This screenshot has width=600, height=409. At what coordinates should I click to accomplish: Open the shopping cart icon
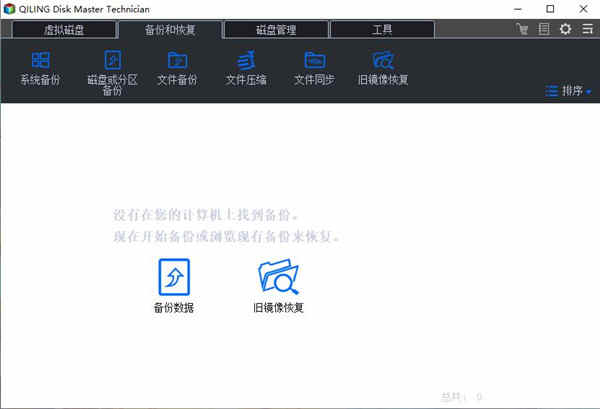(522, 29)
